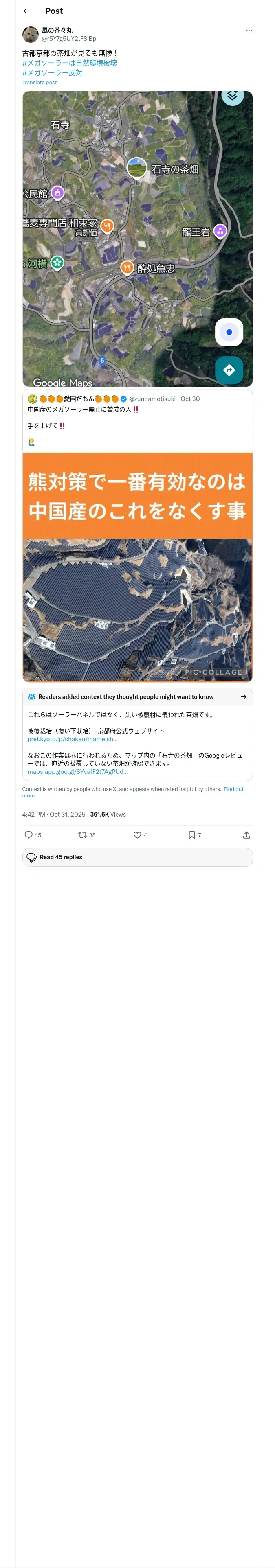Expand the community note arrow
This screenshot has height=1568, width=275.
click(243, 696)
